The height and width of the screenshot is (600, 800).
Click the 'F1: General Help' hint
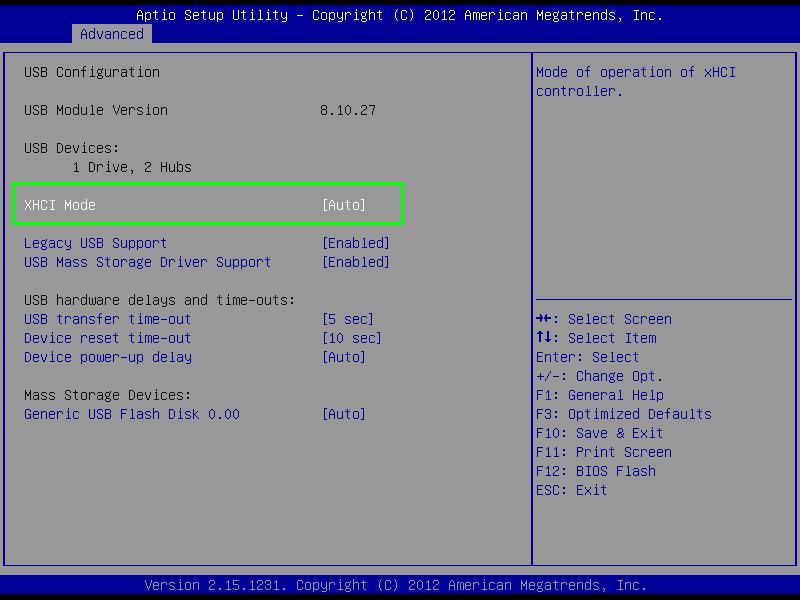pyautogui.click(x=600, y=395)
